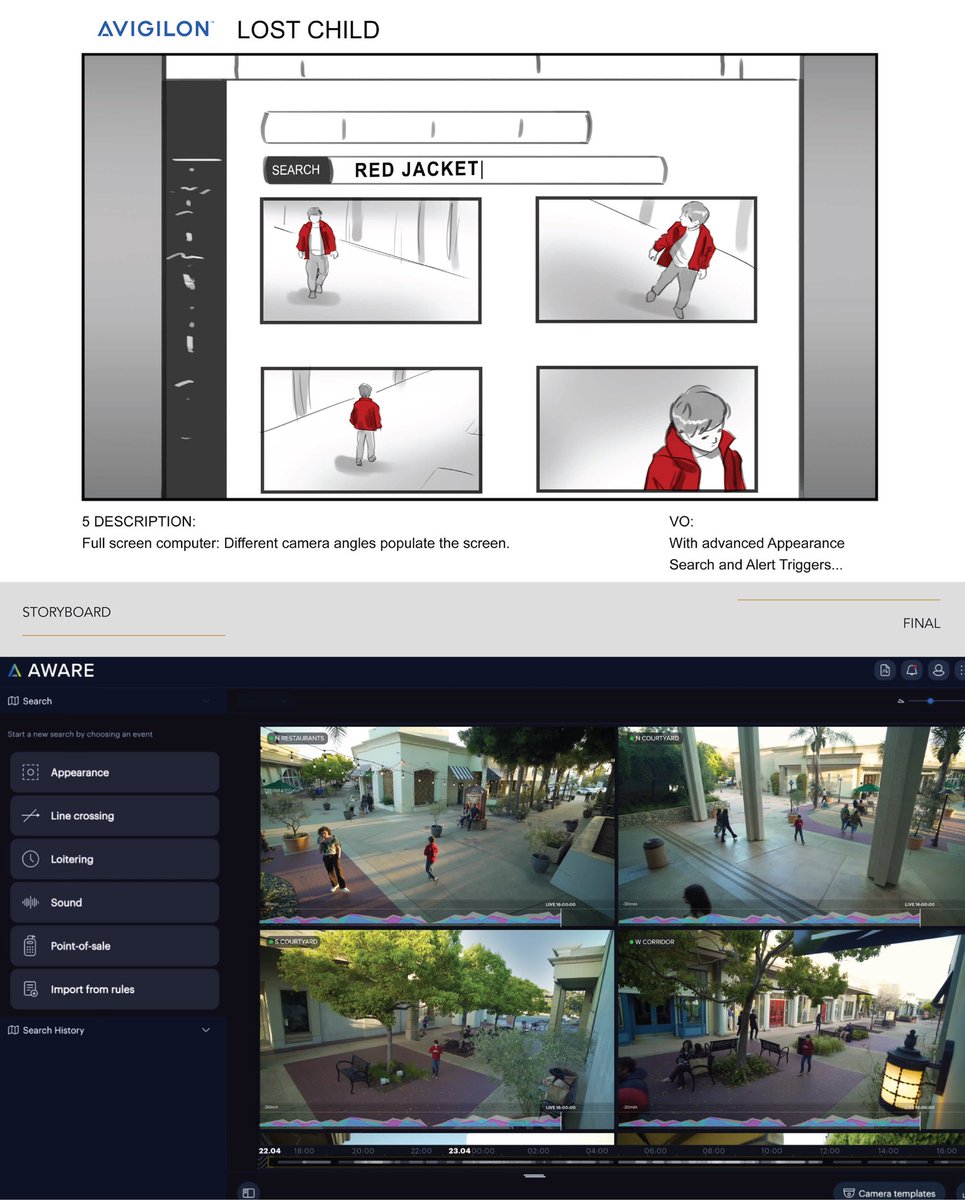Viewport: 965px width, 1200px height.
Task: Click the Loitering clock icon
Action: pos(31,859)
